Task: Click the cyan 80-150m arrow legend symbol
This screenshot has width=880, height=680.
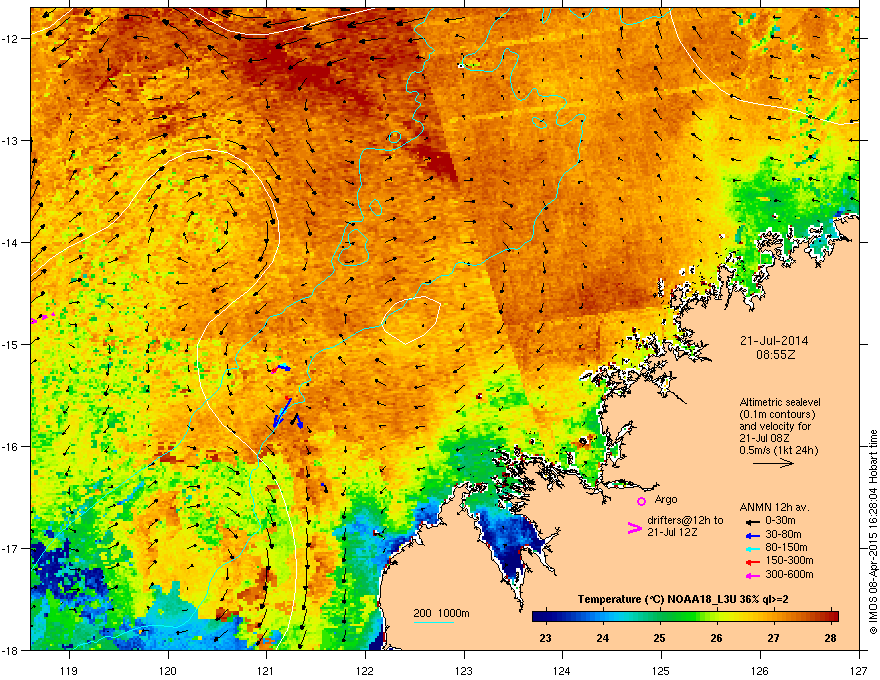Action: pyautogui.click(x=752, y=549)
